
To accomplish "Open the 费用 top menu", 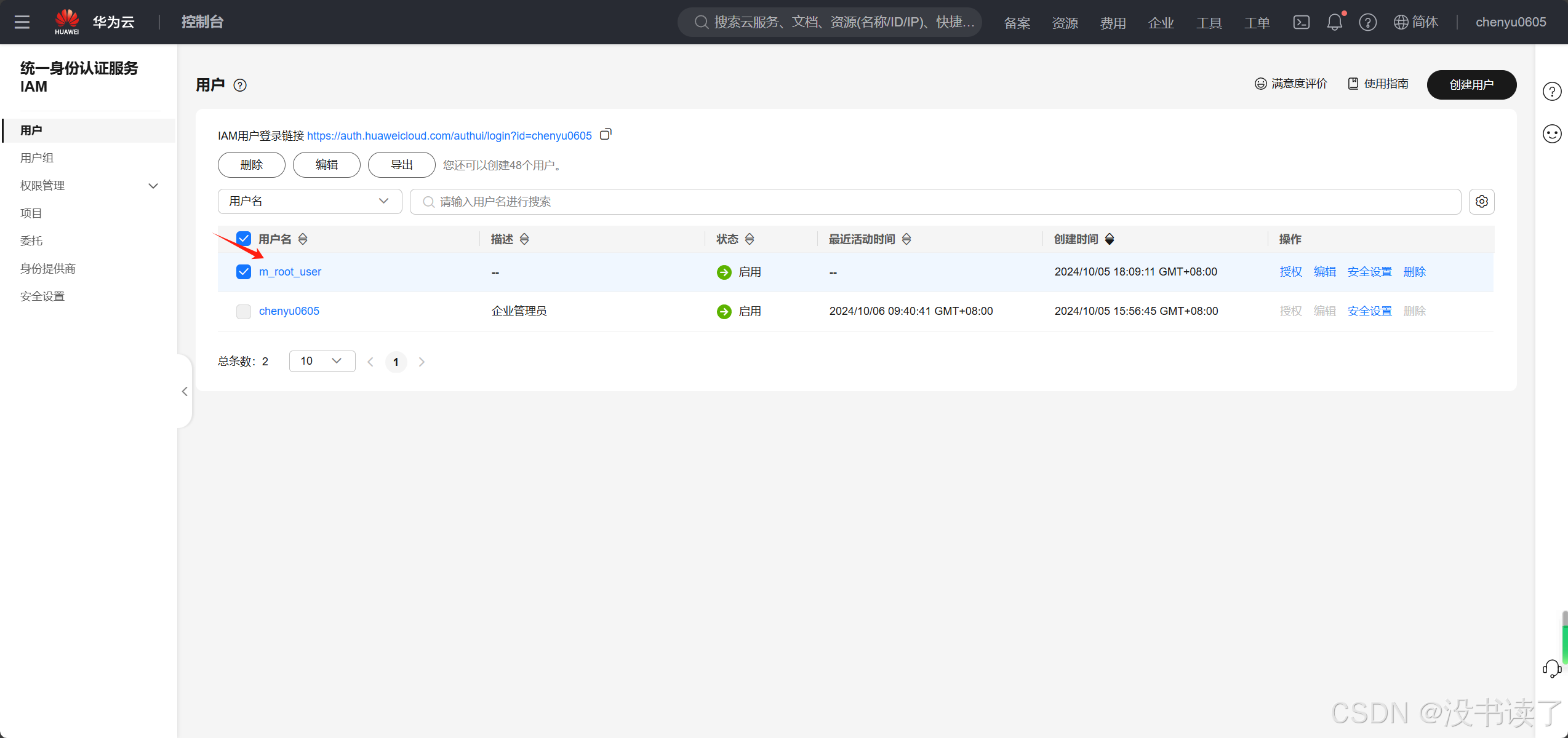I will (x=1113, y=23).
